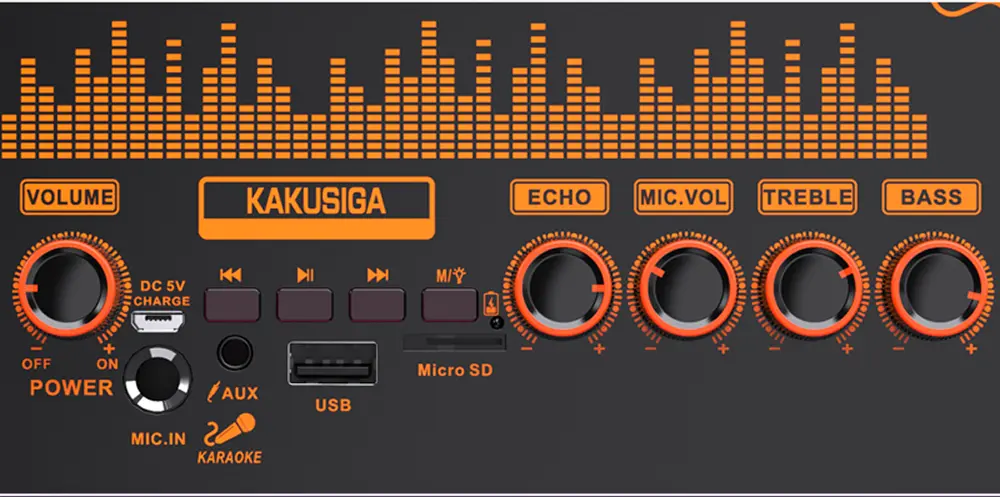This screenshot has width=1000, height=497.
Task: Click the KAKUSIGA brand display
Action: [x=316, y=201]
